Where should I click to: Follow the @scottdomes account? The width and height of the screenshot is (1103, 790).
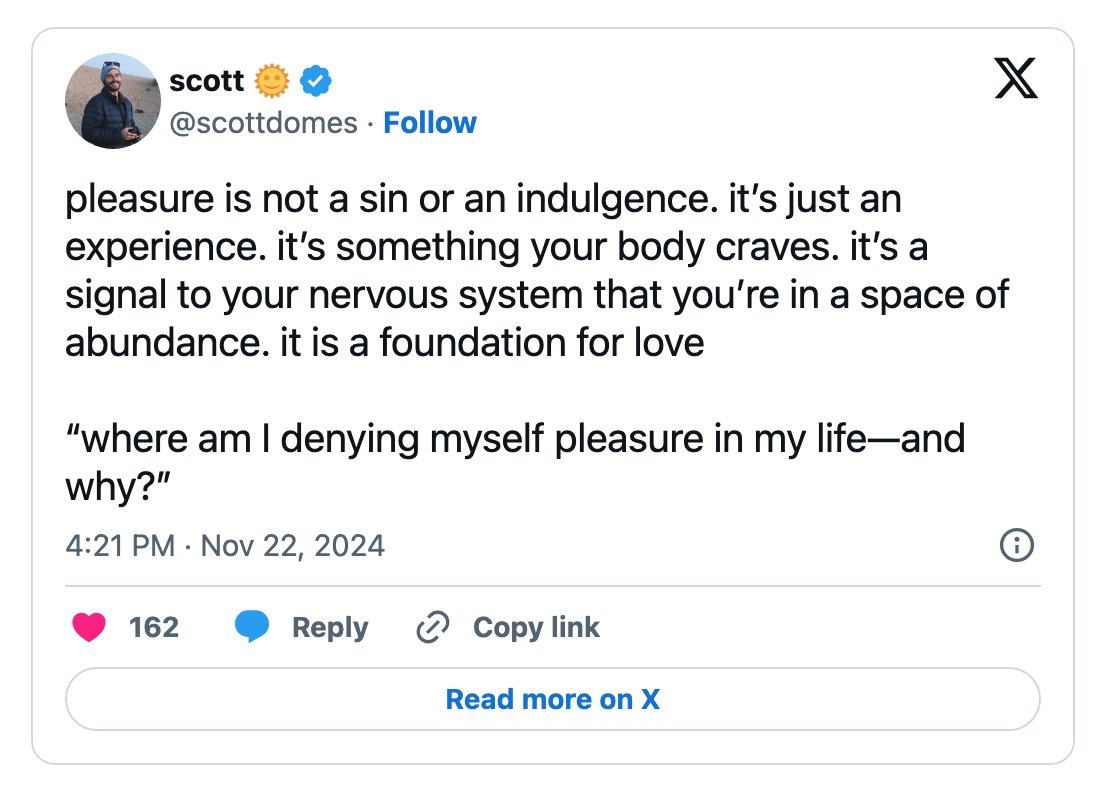(430, 123)
